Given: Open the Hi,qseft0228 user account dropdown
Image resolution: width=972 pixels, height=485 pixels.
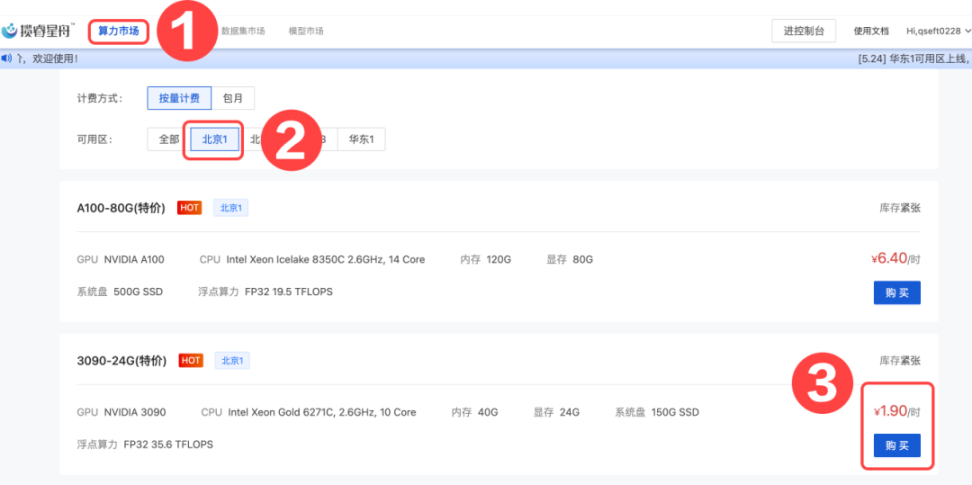Looking at the screenshot, I should [x=937, y=31].
